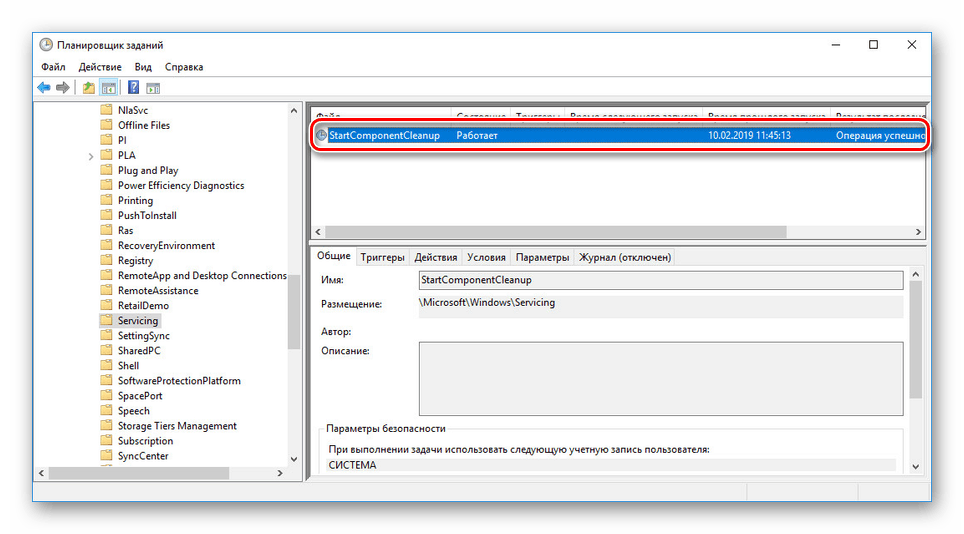The image size is (964, 534).
Task: Go back with the blue arrow
Action: click(x=44, y=88)
